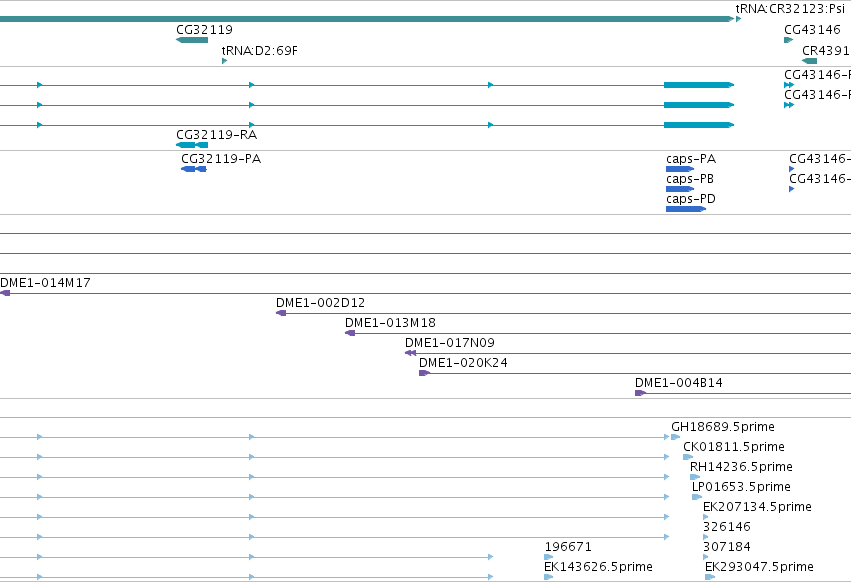
Task: Click the tRNA:D2:69F gene arrow
Action: (x=224, y=61)
